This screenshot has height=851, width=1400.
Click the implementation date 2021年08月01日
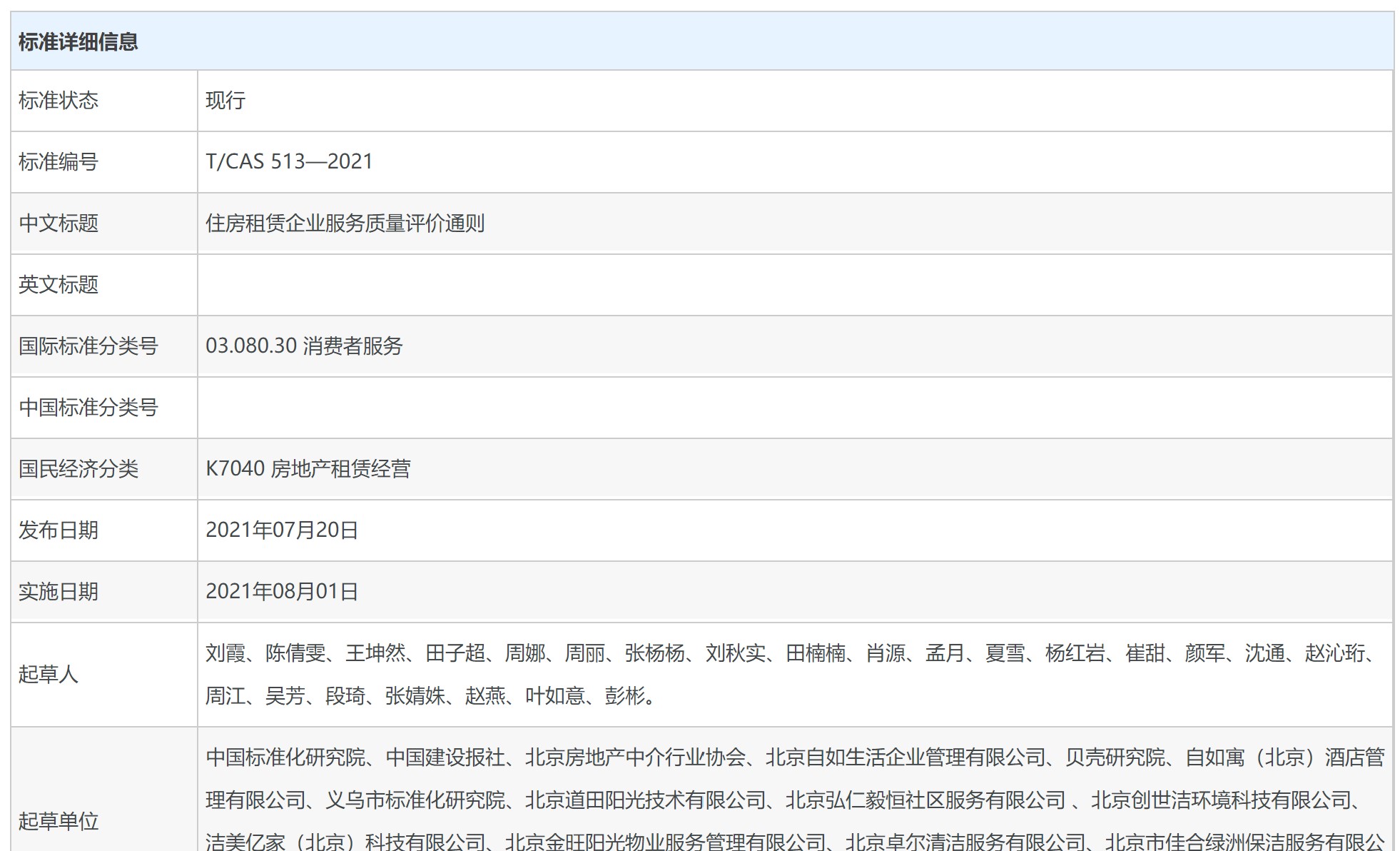coord(282,592)
